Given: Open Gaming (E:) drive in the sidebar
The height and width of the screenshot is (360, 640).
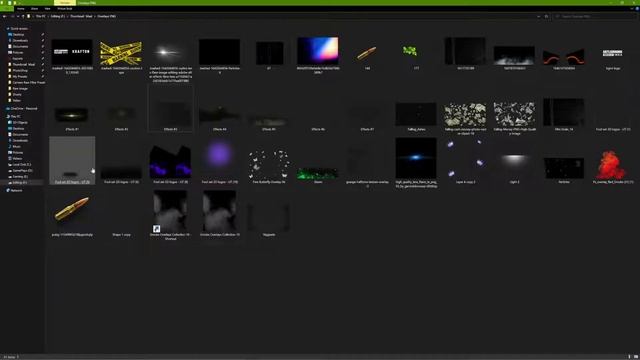Looking at the screenshot, I should pyautogui.click(x=20, y=177).
